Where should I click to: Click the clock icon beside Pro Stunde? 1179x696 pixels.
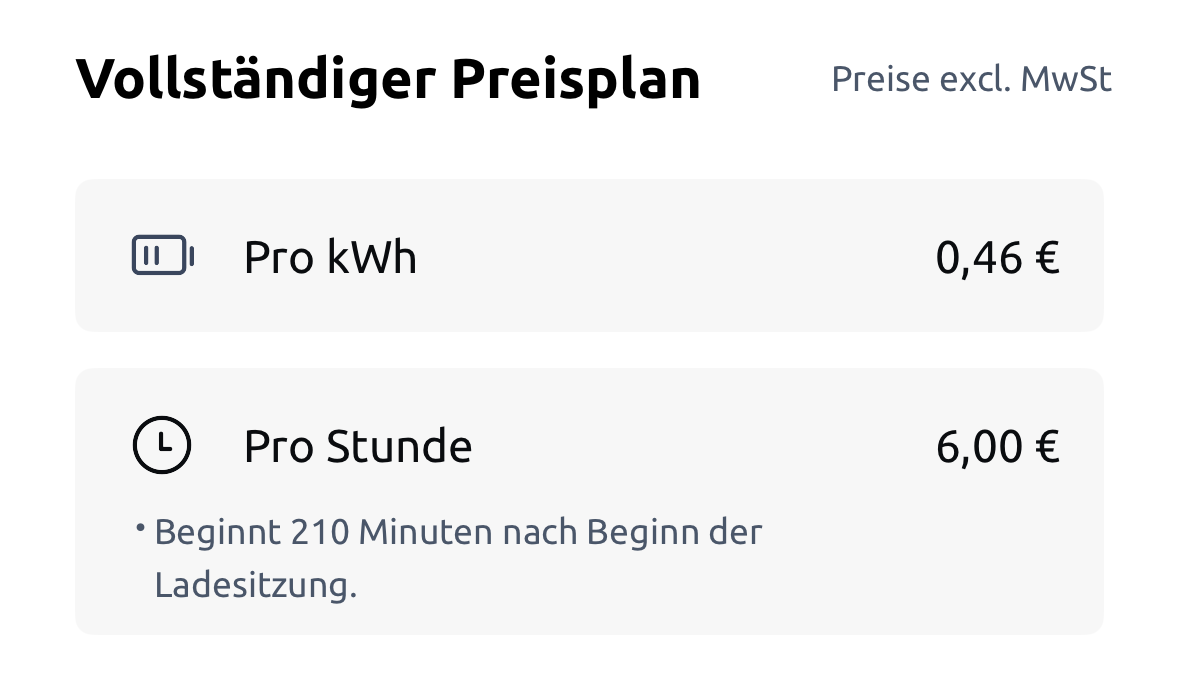pyautogui.click(x=161, y=446)
